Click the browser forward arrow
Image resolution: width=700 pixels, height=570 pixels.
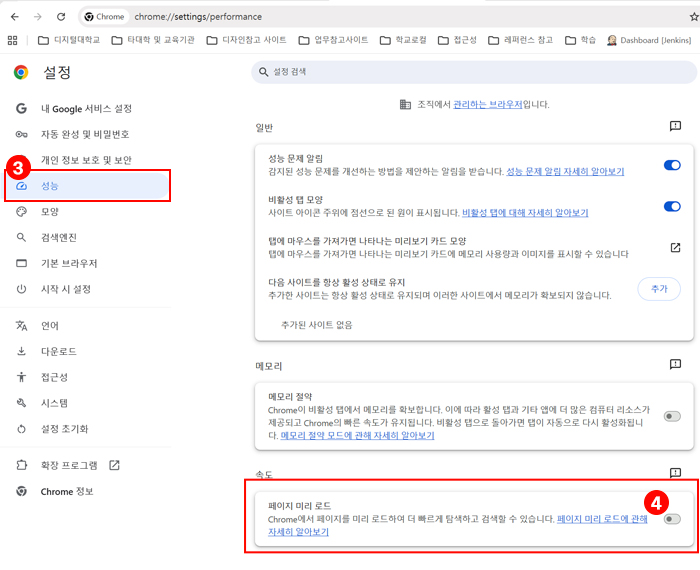tap(38, 17)
